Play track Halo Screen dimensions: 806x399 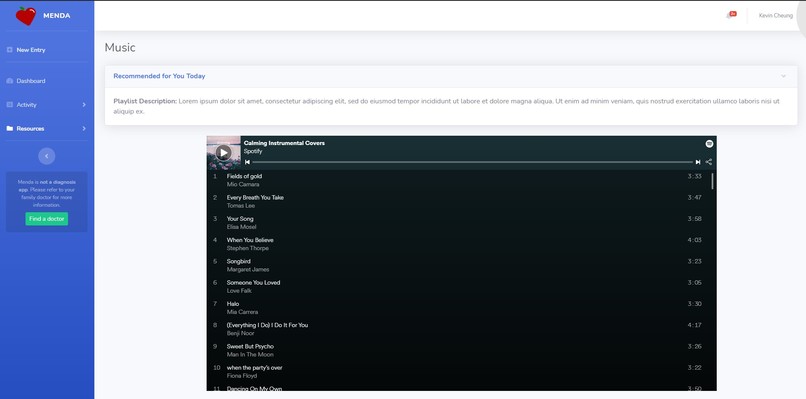(233, 304)
